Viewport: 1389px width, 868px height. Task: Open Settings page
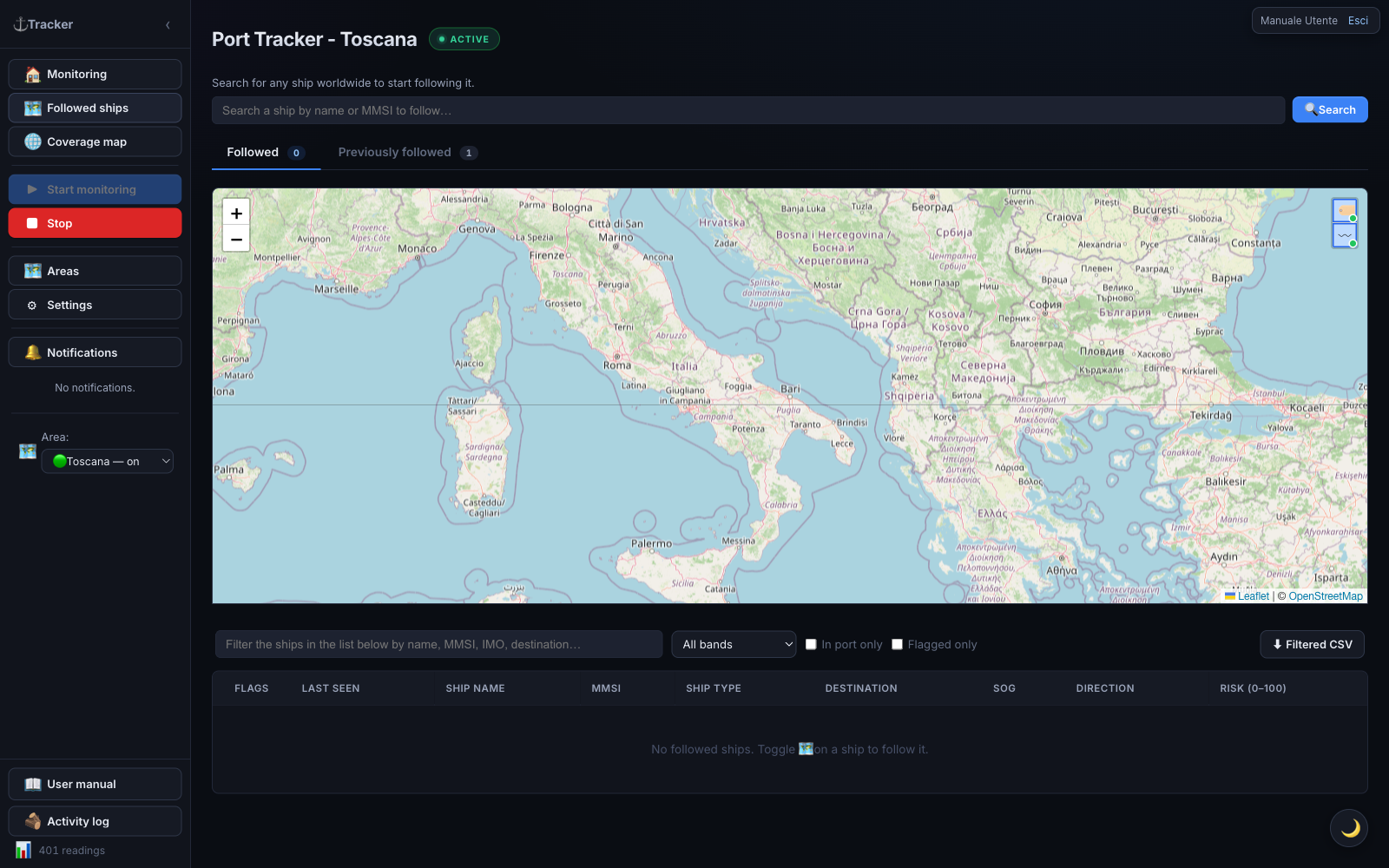click(x=95, y=305)
